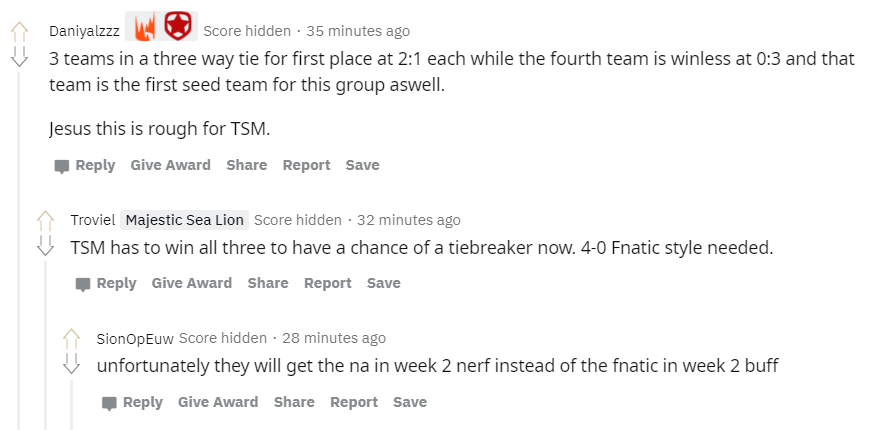The height and width of the screenshot is (430, 877).
Task: Open the 32 minutes ago permalink
Action: 409,220
